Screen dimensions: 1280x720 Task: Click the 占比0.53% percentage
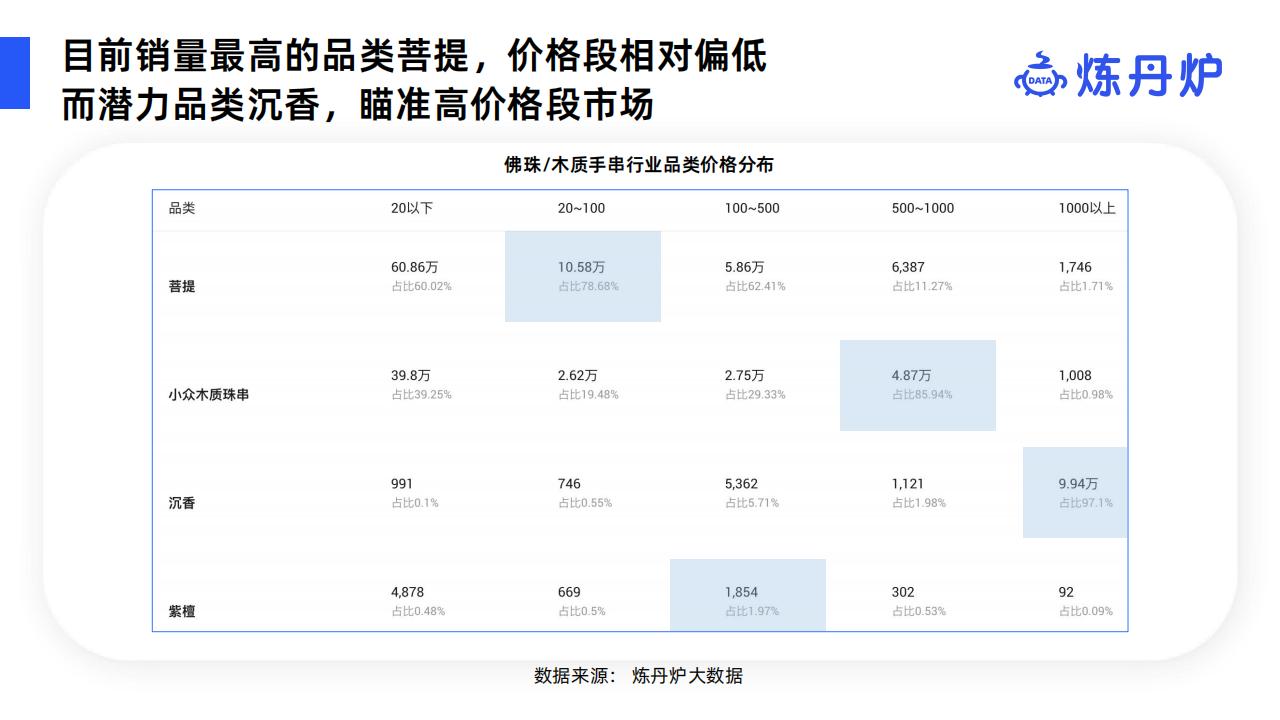(919, 611)
